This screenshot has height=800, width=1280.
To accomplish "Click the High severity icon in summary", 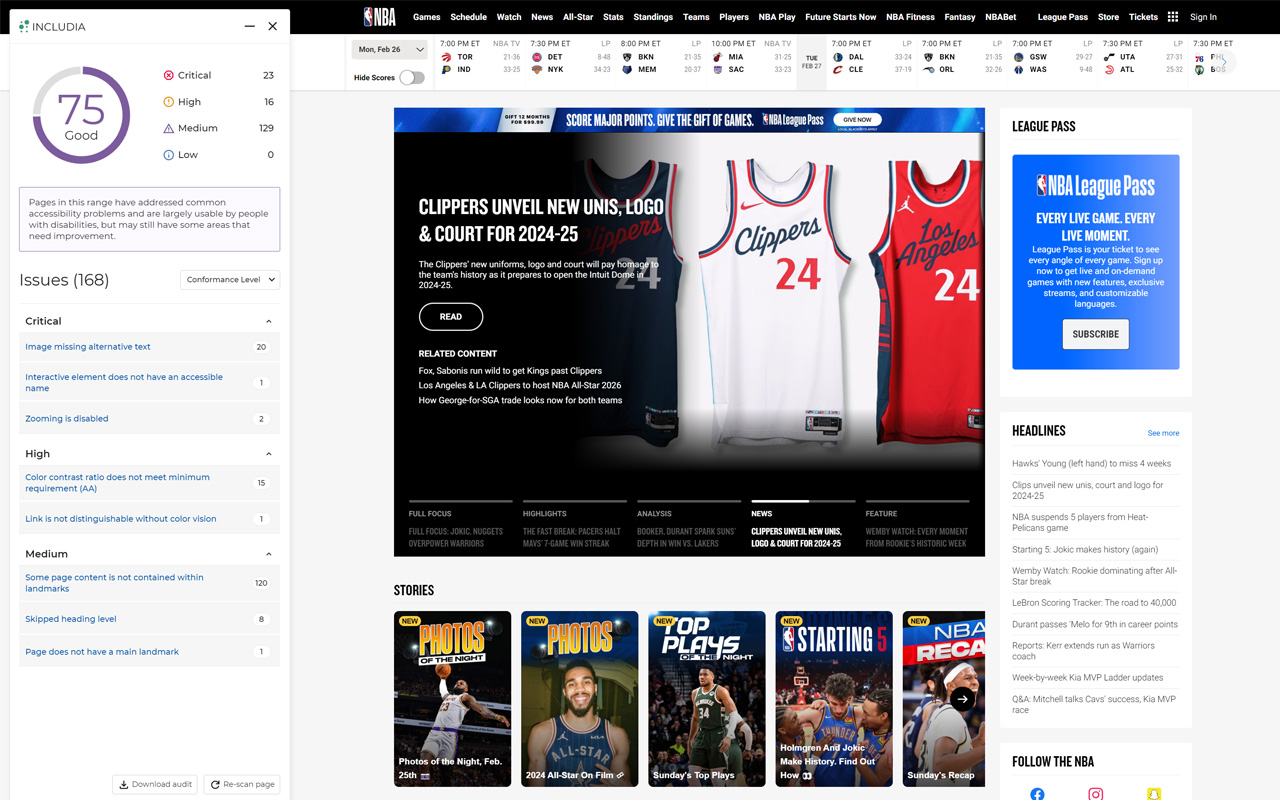I will (168, 102).
